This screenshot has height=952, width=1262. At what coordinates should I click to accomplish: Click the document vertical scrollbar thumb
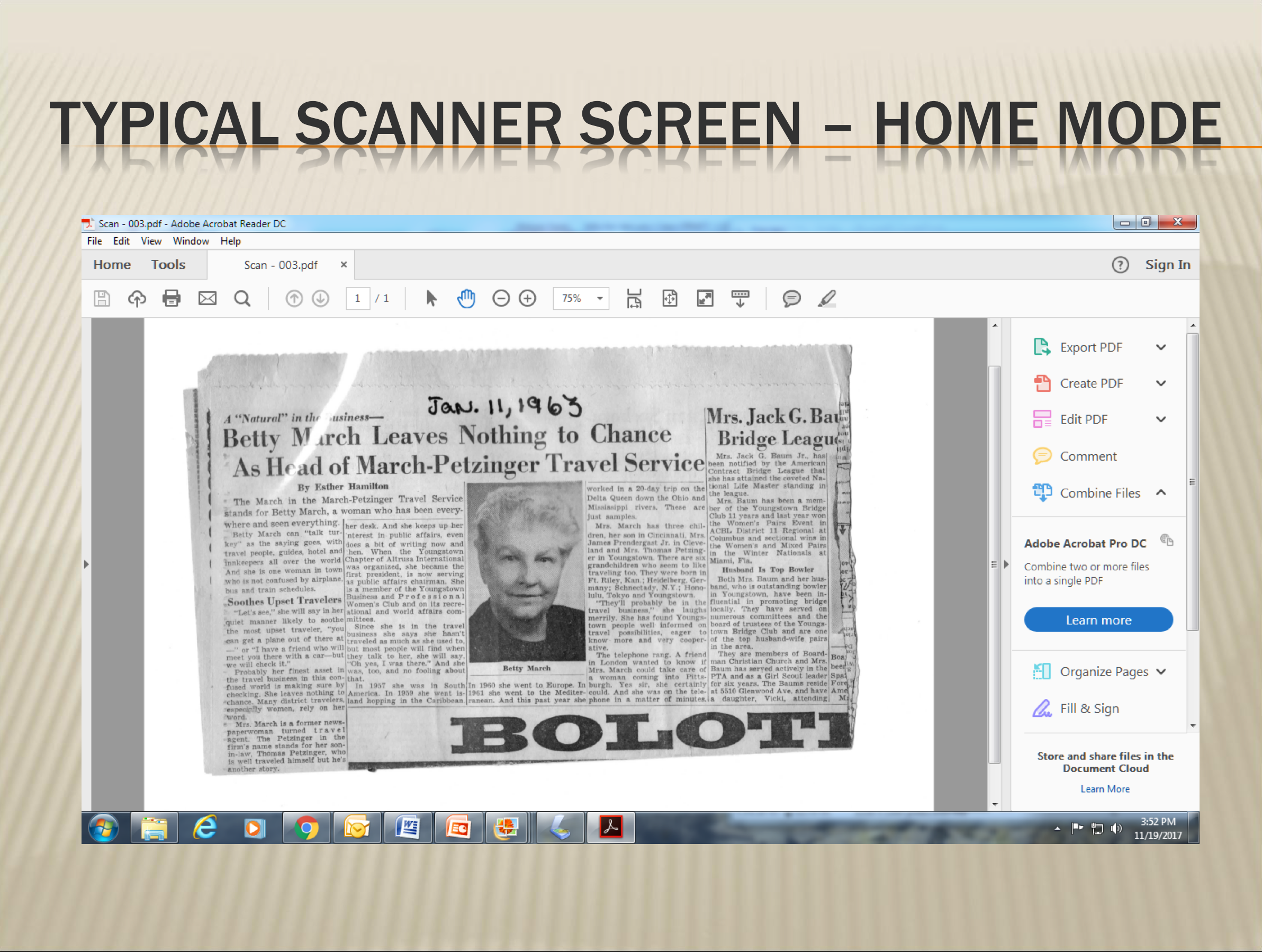coord(995,564)
